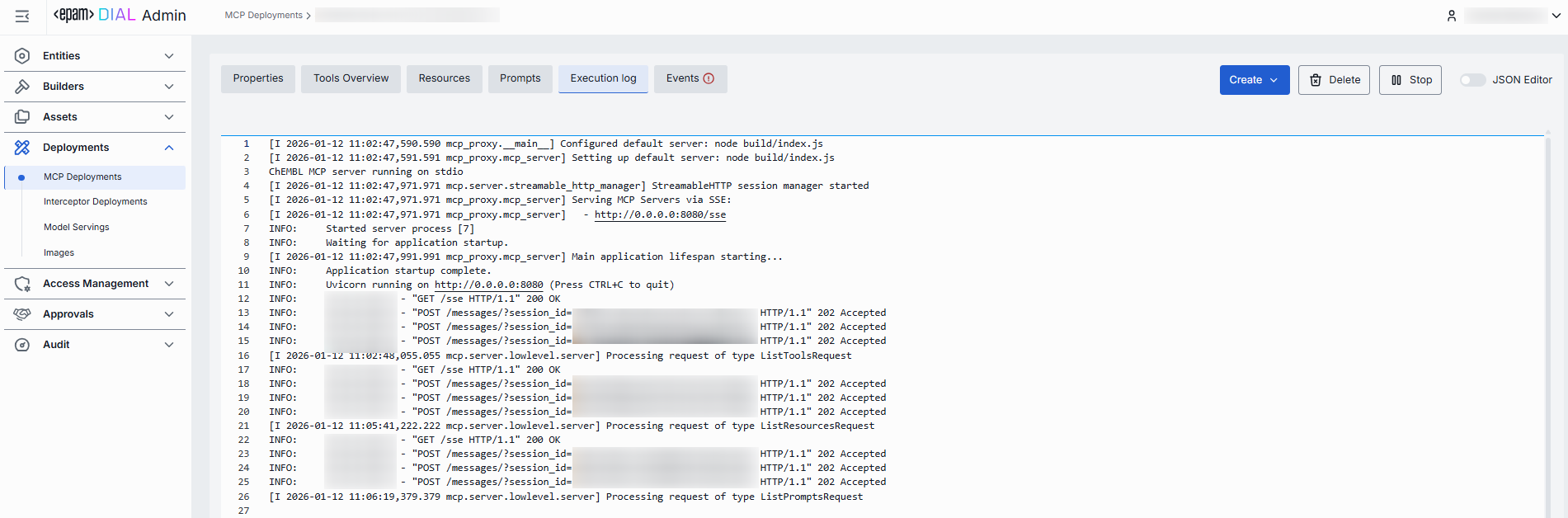Open the user account dropdown arrow
This screenshot has width=1568, height=518.
(x=1556, y=16)
